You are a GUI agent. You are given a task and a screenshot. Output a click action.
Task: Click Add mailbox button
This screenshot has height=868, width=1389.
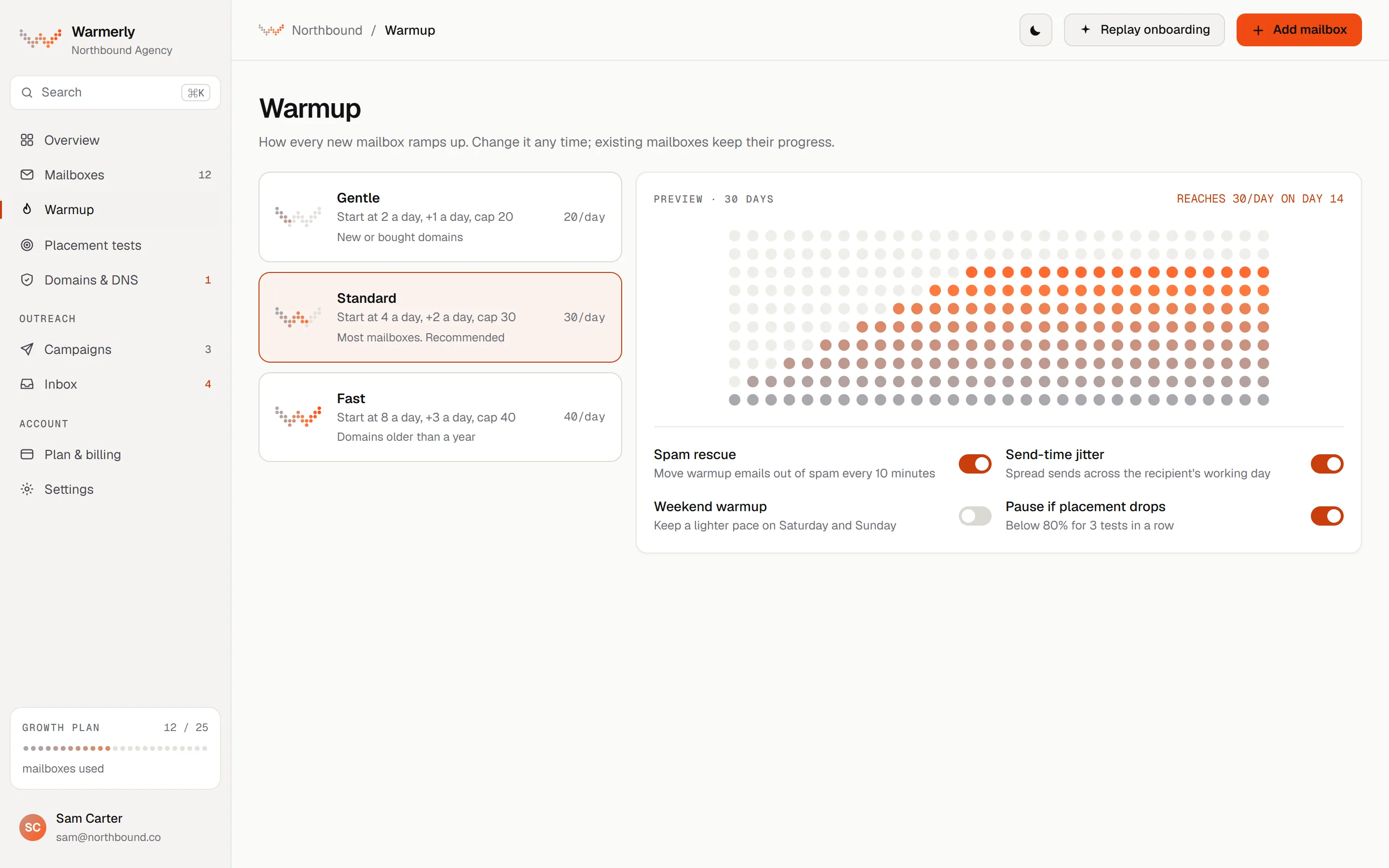[1299, 30]
